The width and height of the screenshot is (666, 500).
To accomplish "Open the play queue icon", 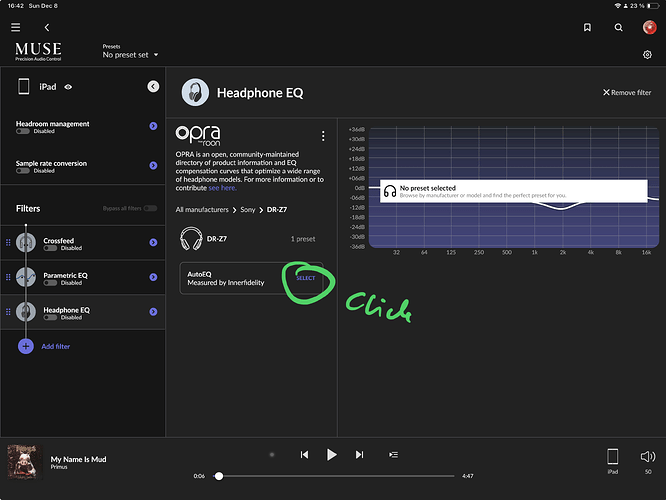I will [393, 455].
